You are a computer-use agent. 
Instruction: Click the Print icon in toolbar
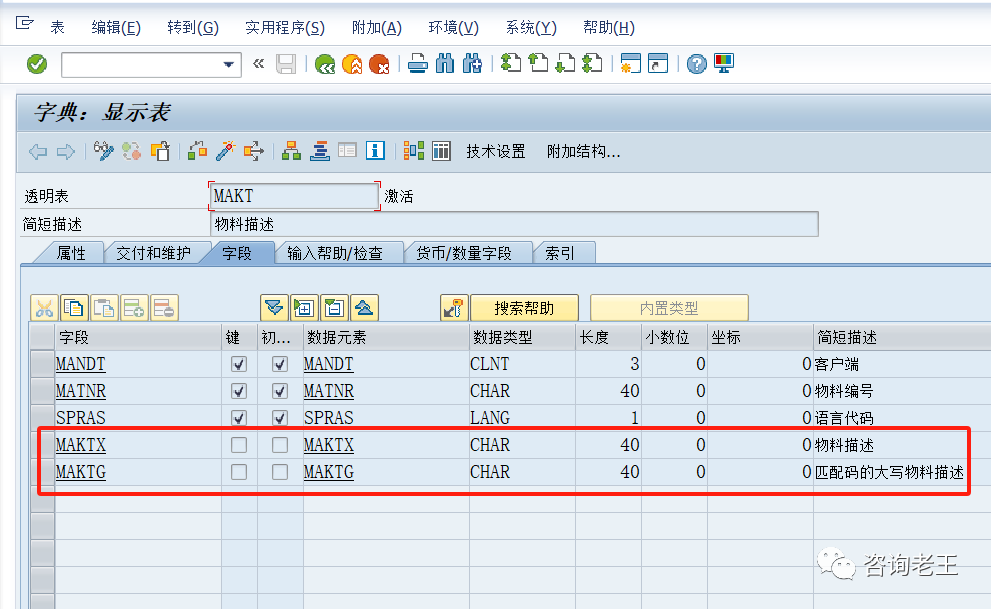click(418, 64)
